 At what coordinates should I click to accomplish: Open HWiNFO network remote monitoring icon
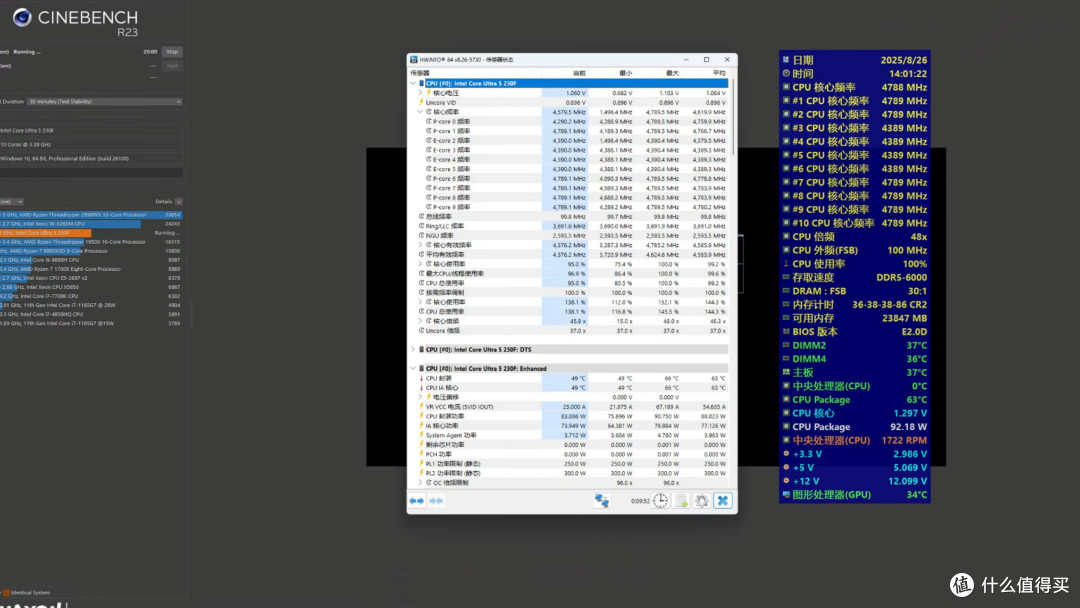coord(601,501)
